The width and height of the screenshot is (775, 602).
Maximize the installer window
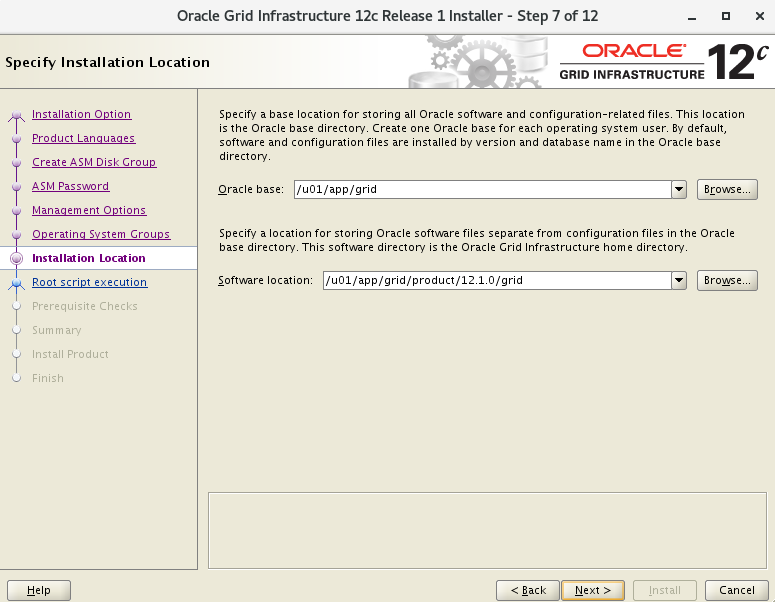coord(725,16)
